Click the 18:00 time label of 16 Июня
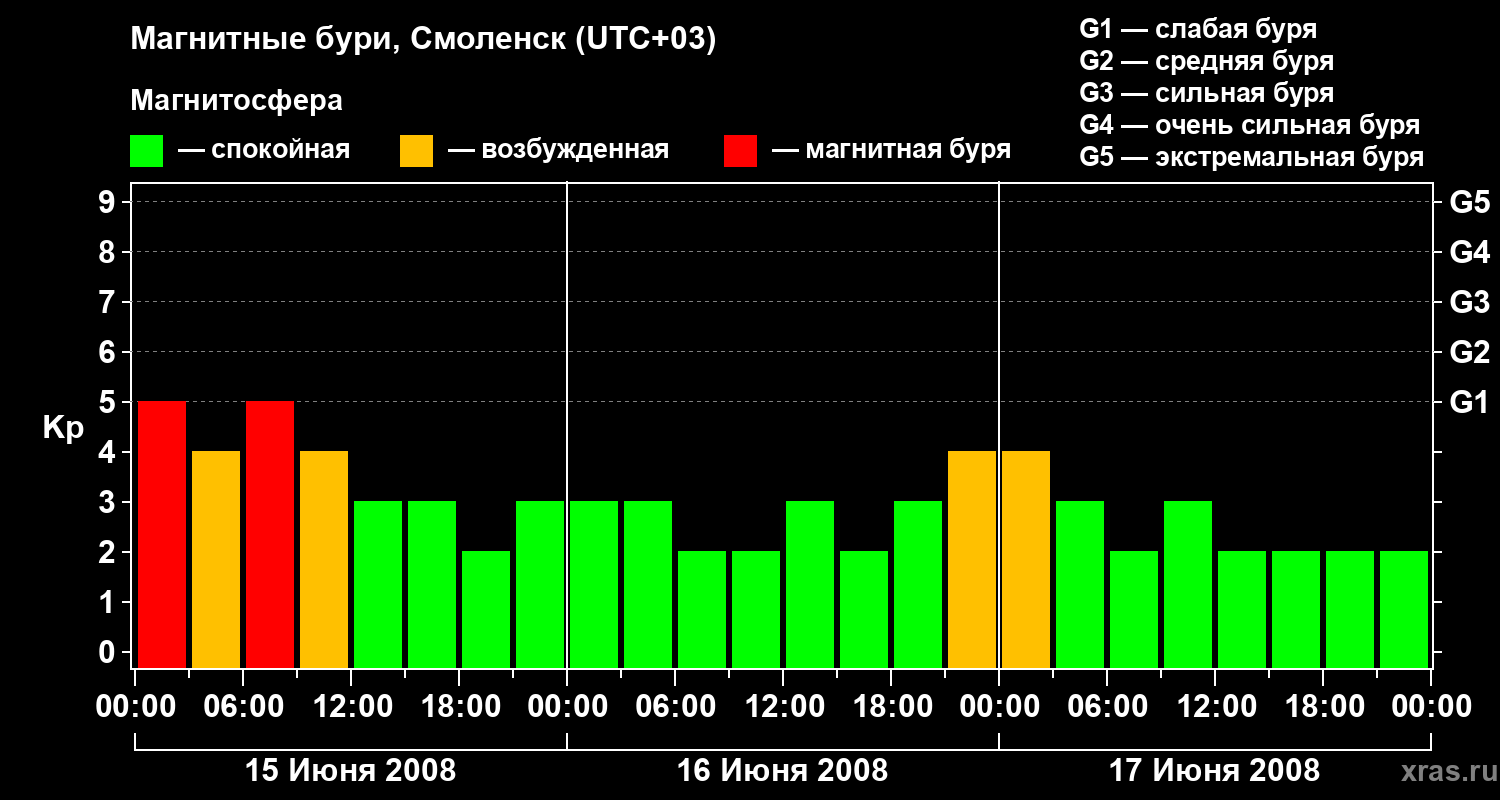 click(x=891, y=707)
